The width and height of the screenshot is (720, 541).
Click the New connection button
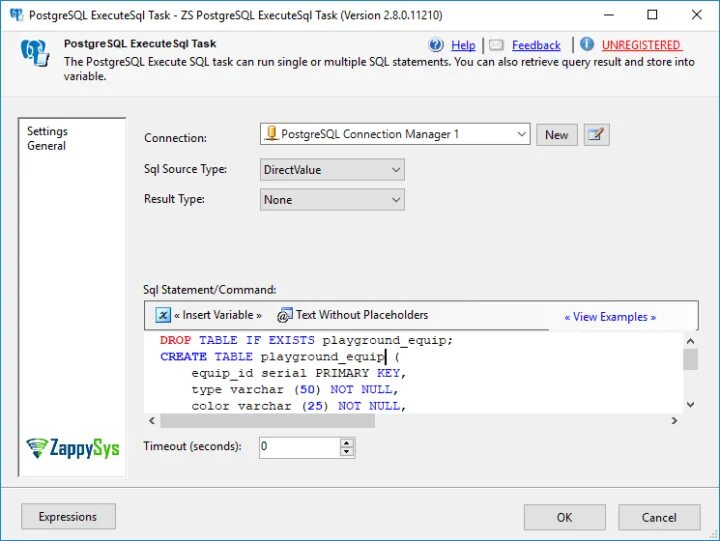pyautogui.click(x=557, y=135)
